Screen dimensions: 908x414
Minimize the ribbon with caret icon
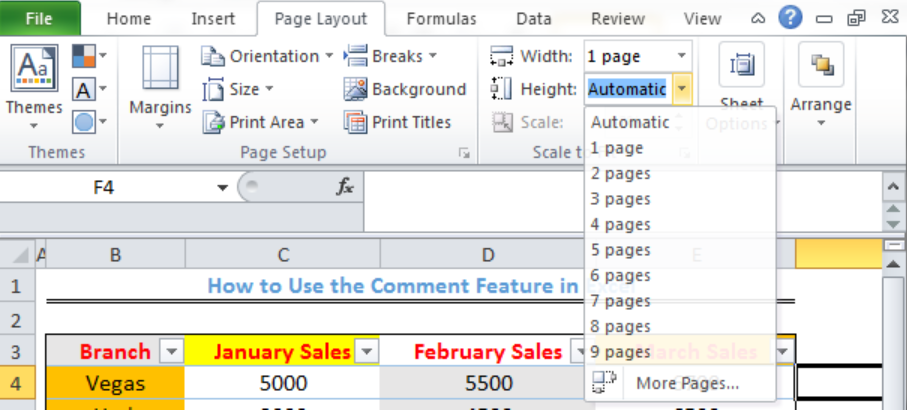(x=758, y=19)
